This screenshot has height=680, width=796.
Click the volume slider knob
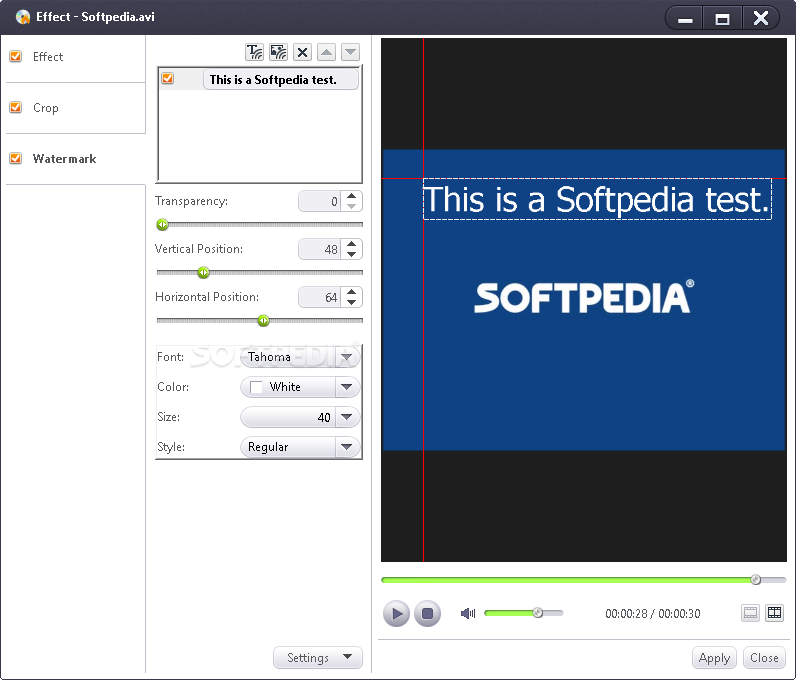(x=538, y=613)
